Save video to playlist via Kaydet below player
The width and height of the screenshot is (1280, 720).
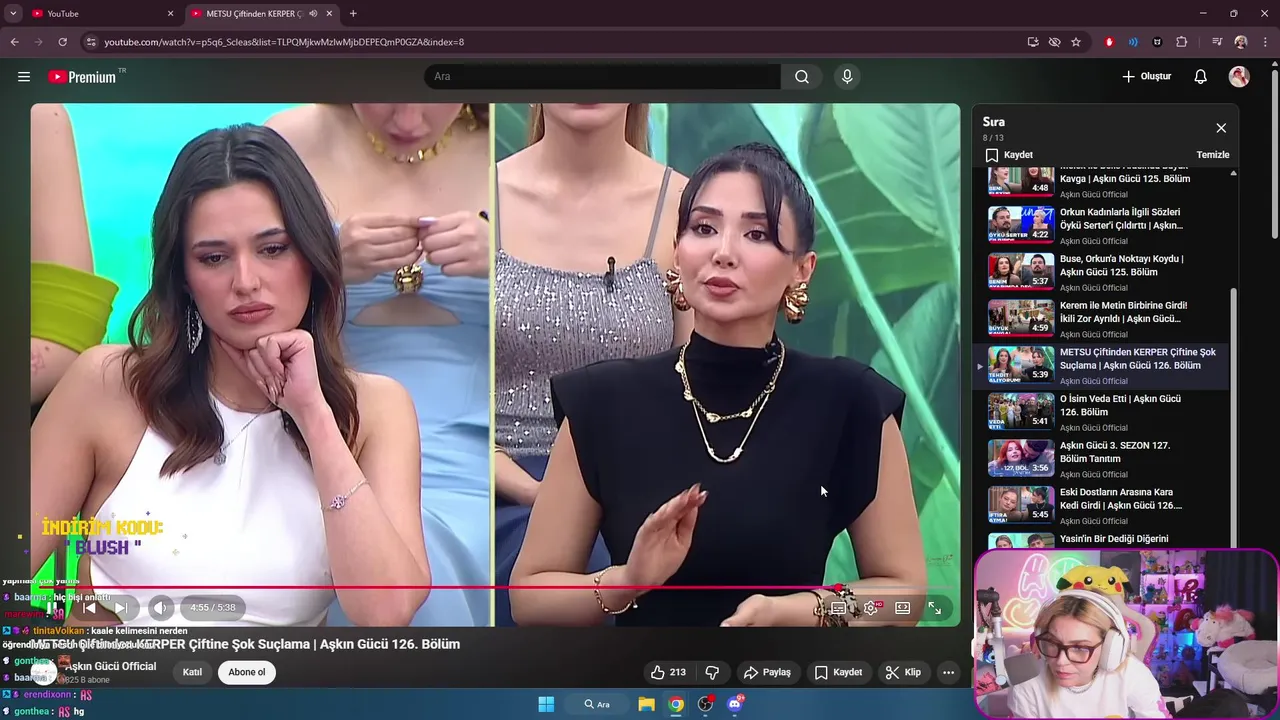(x=838, y=672)
